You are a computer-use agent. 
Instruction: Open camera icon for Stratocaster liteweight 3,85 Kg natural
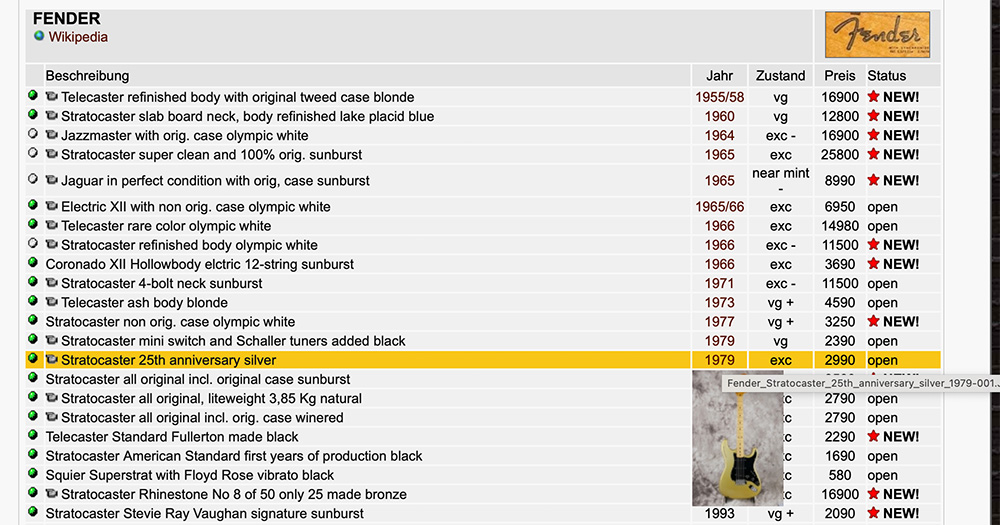click(x=52, y=398)
